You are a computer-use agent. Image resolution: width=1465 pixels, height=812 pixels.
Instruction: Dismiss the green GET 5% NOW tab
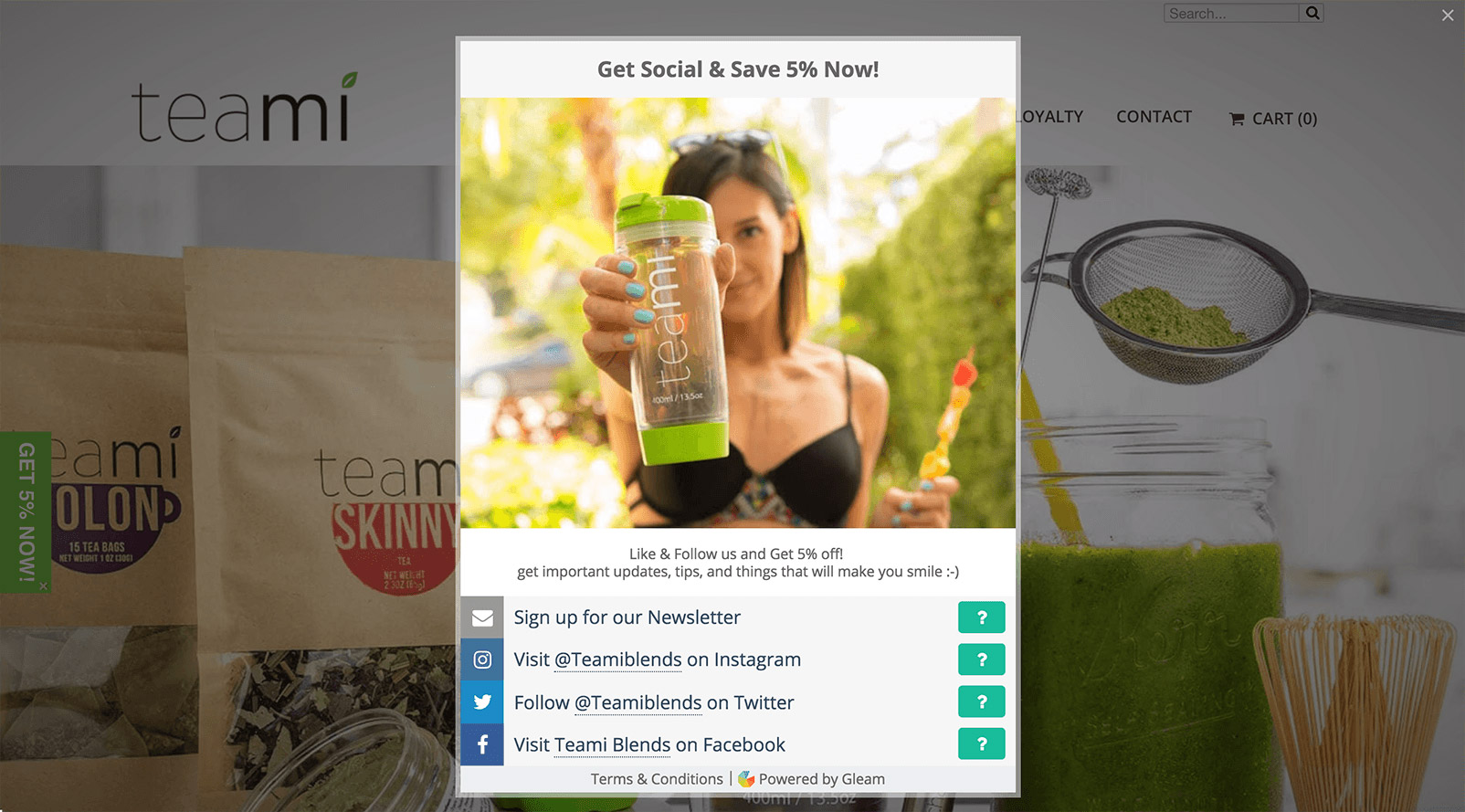click(43, 586)
